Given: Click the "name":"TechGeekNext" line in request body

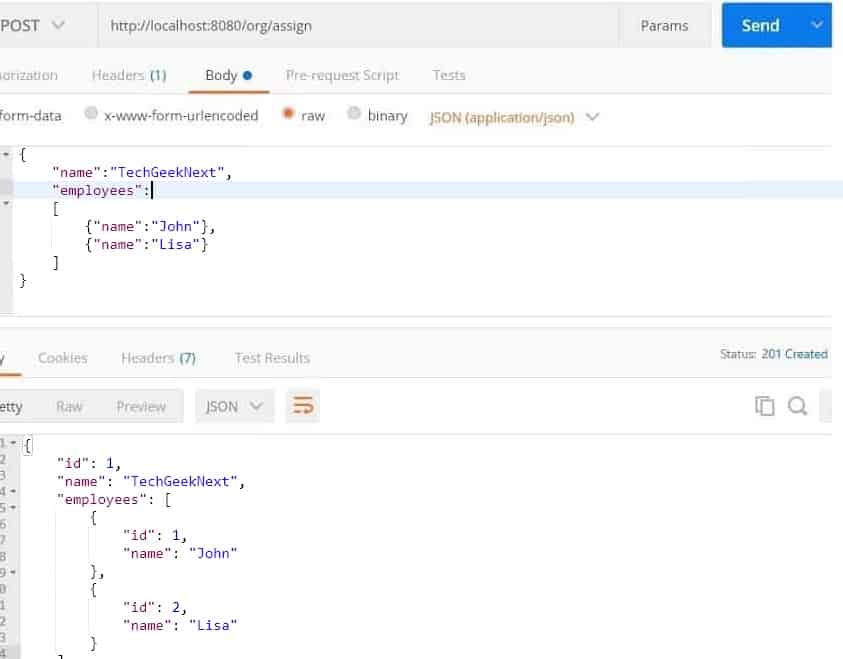Looking at the screenshot, I should pyautogui.click(x=142, y=173).
